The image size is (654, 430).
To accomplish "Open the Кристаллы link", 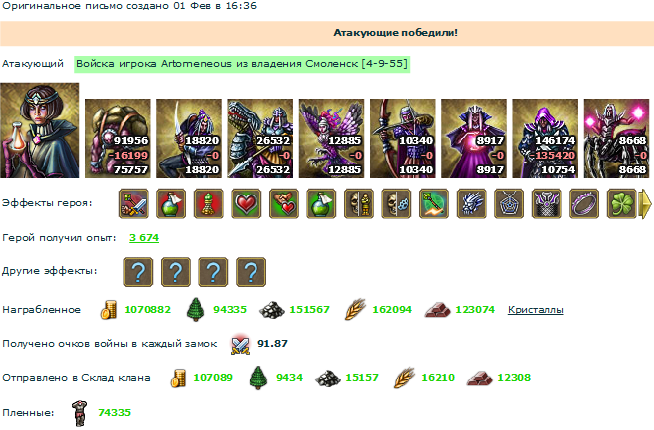I will point(536,310).
